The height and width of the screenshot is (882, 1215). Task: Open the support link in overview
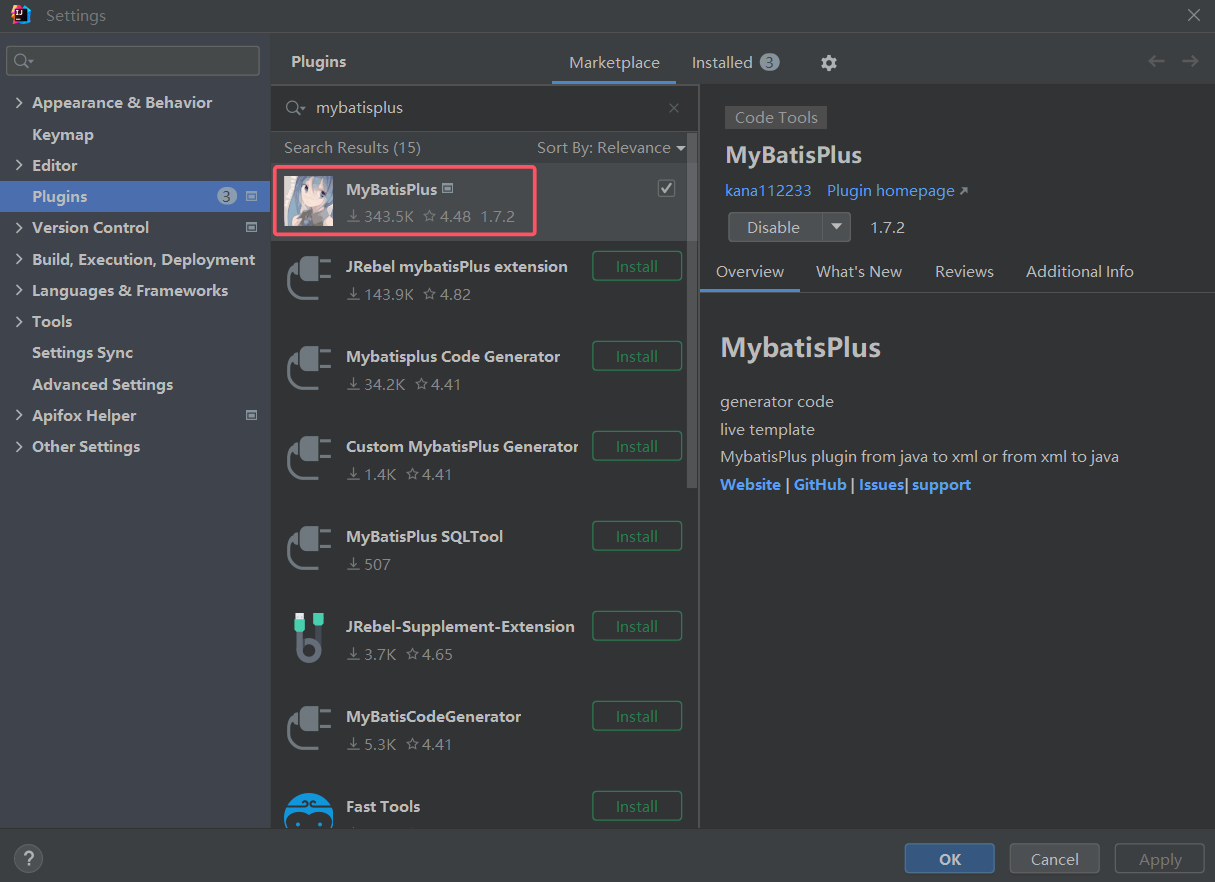click(941, 484)
